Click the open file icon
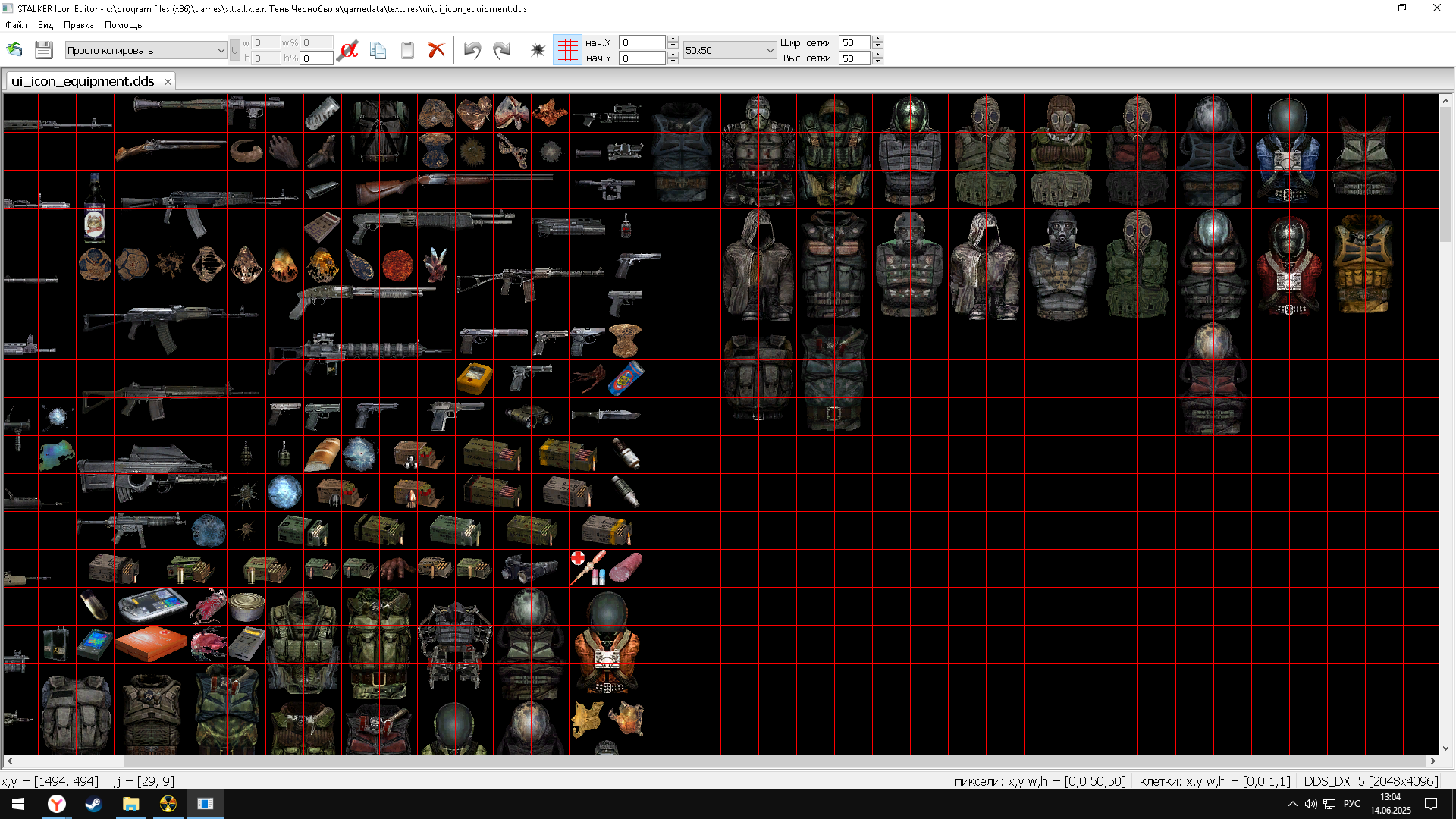Screen dimensions: 1456x819 (14, 50)
